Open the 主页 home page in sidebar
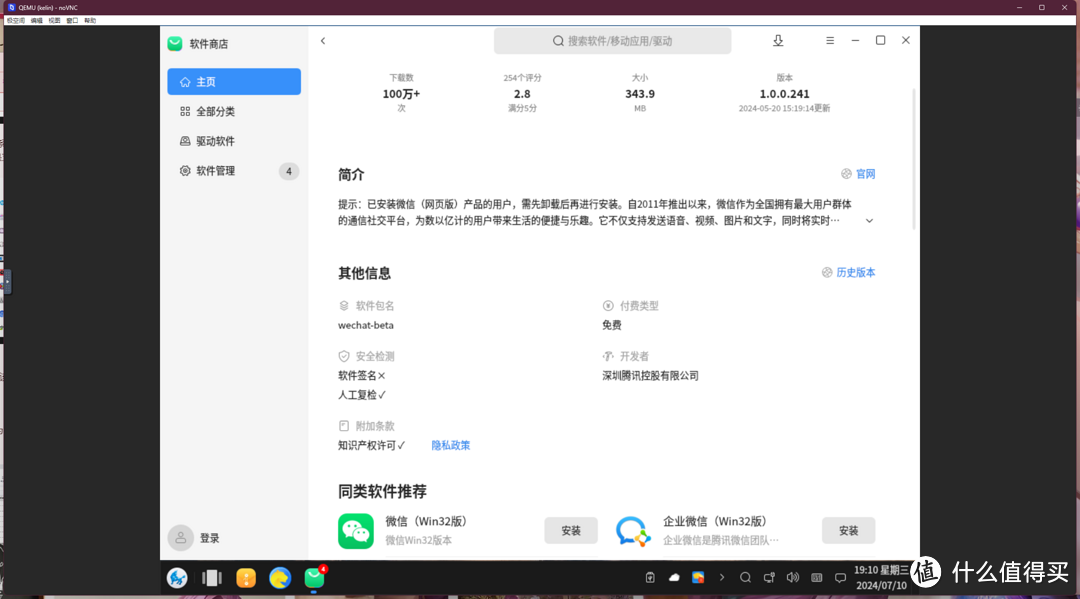Screen dimensions: 1080x599 [x=233, y=81]
